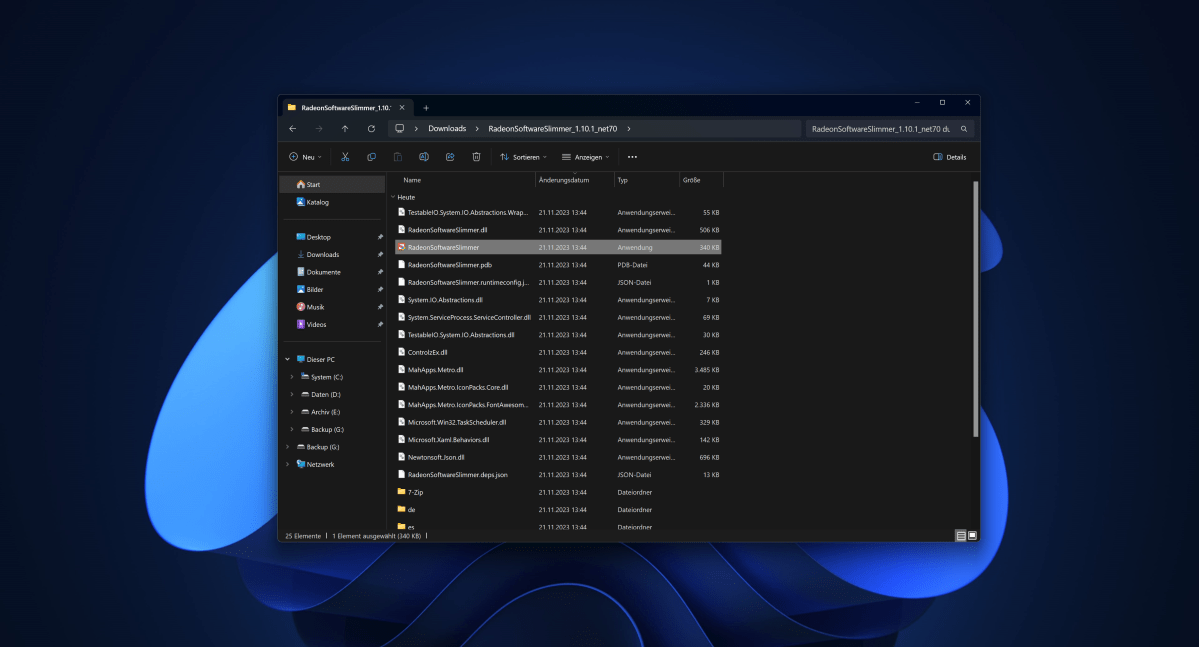The image size is (1199, 647).
Task: Open Desktop in the sidebar
Action: click(x=318, y=237)
